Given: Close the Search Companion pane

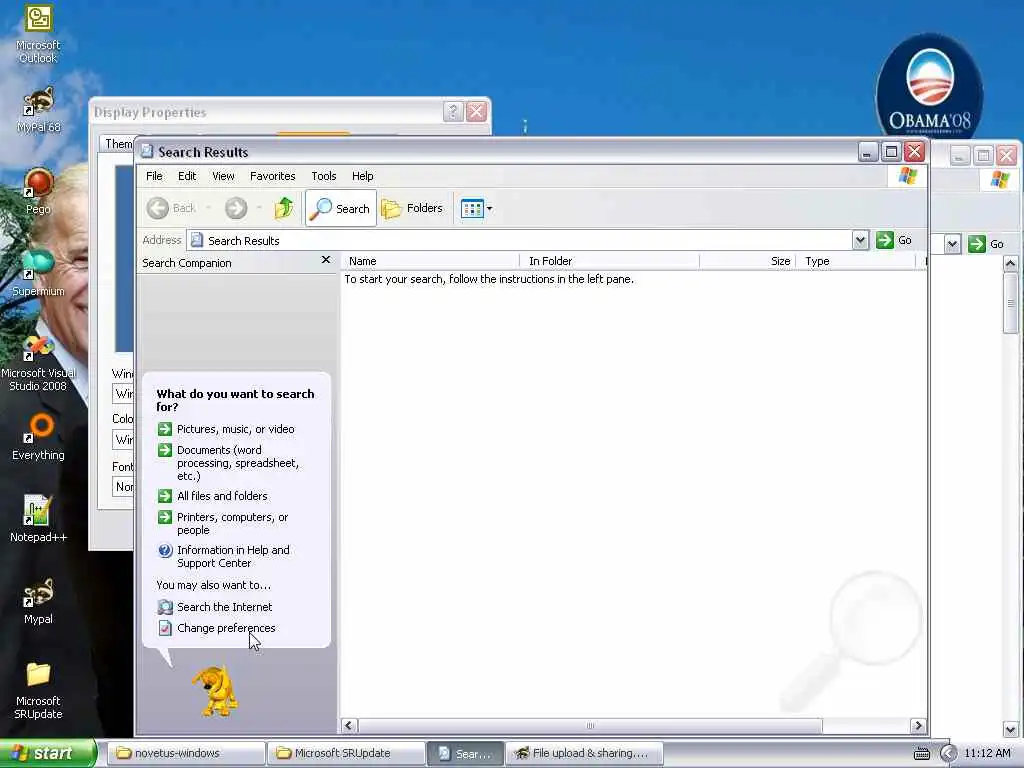Looking at the screenshot, I should tap(326, 260).
